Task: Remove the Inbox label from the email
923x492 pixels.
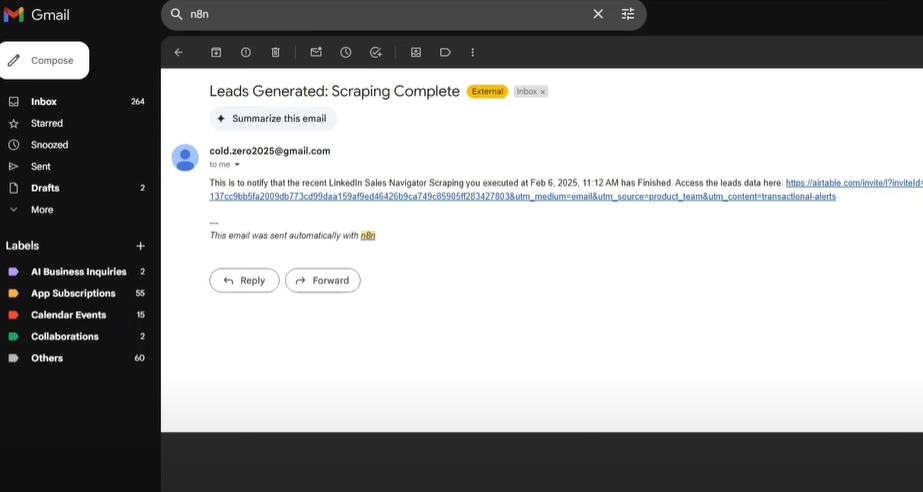Action: click(x=543, y=92)
